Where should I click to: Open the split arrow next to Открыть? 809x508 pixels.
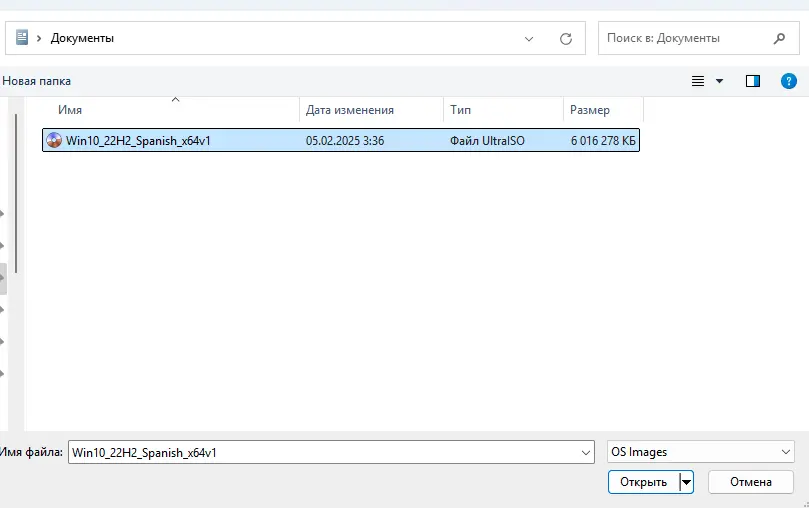click(x=686, y=482)
